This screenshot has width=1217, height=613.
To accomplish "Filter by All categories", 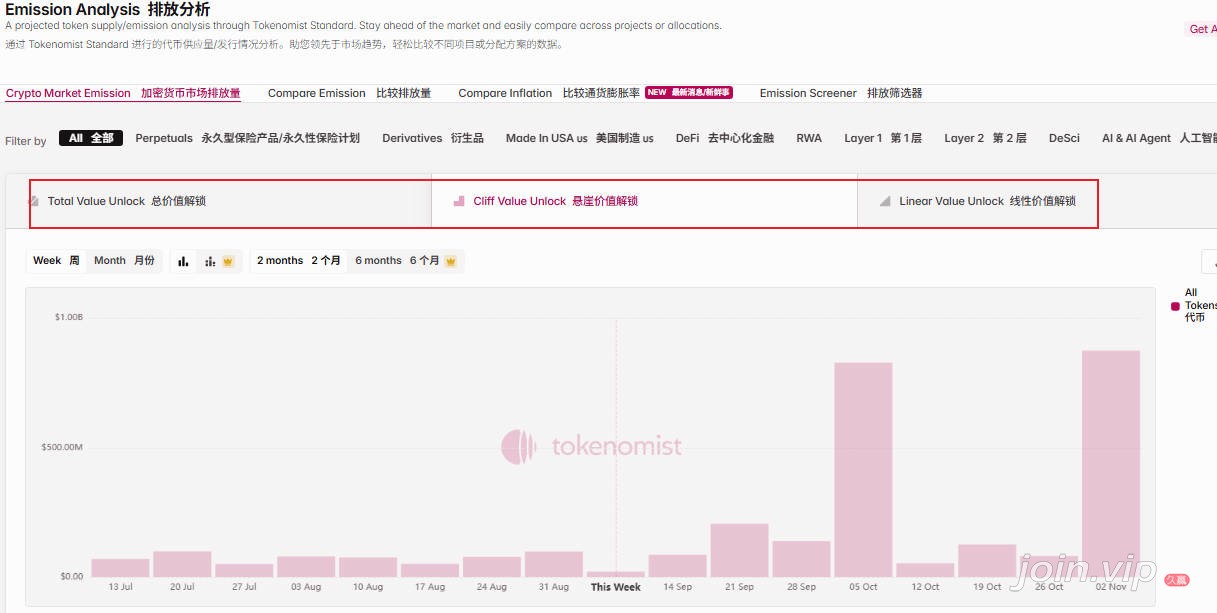I will 91,138.
